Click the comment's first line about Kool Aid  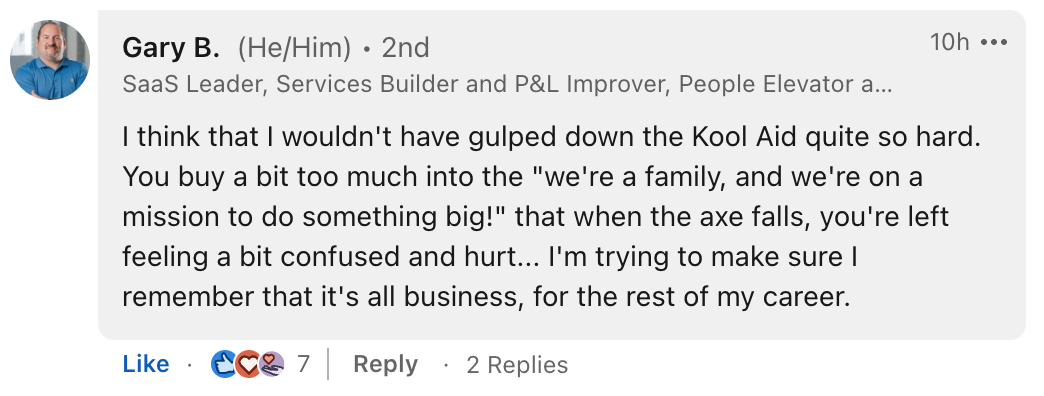pos(552,138)
